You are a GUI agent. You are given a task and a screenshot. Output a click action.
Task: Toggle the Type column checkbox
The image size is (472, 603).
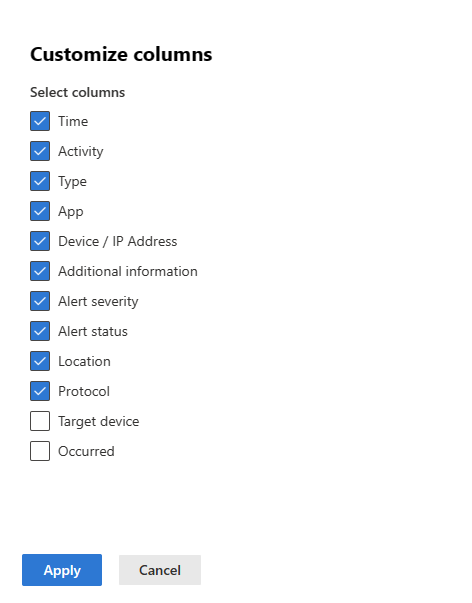(x=40, y=181)
